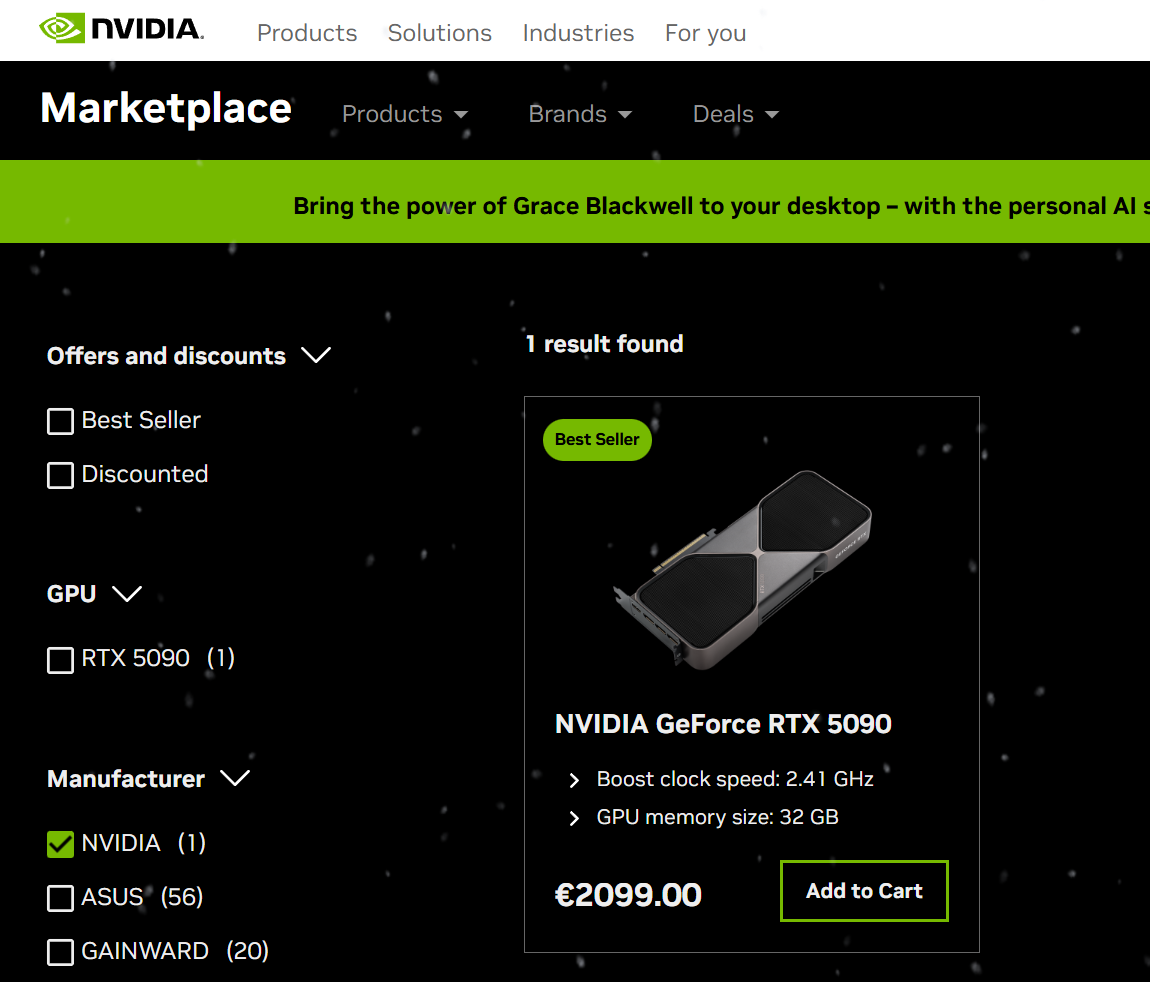The width and height of the screenshot is (1150, 982).
Task: Collapse the Offers and discounts filter section
Action: click(x=317, y=355)
